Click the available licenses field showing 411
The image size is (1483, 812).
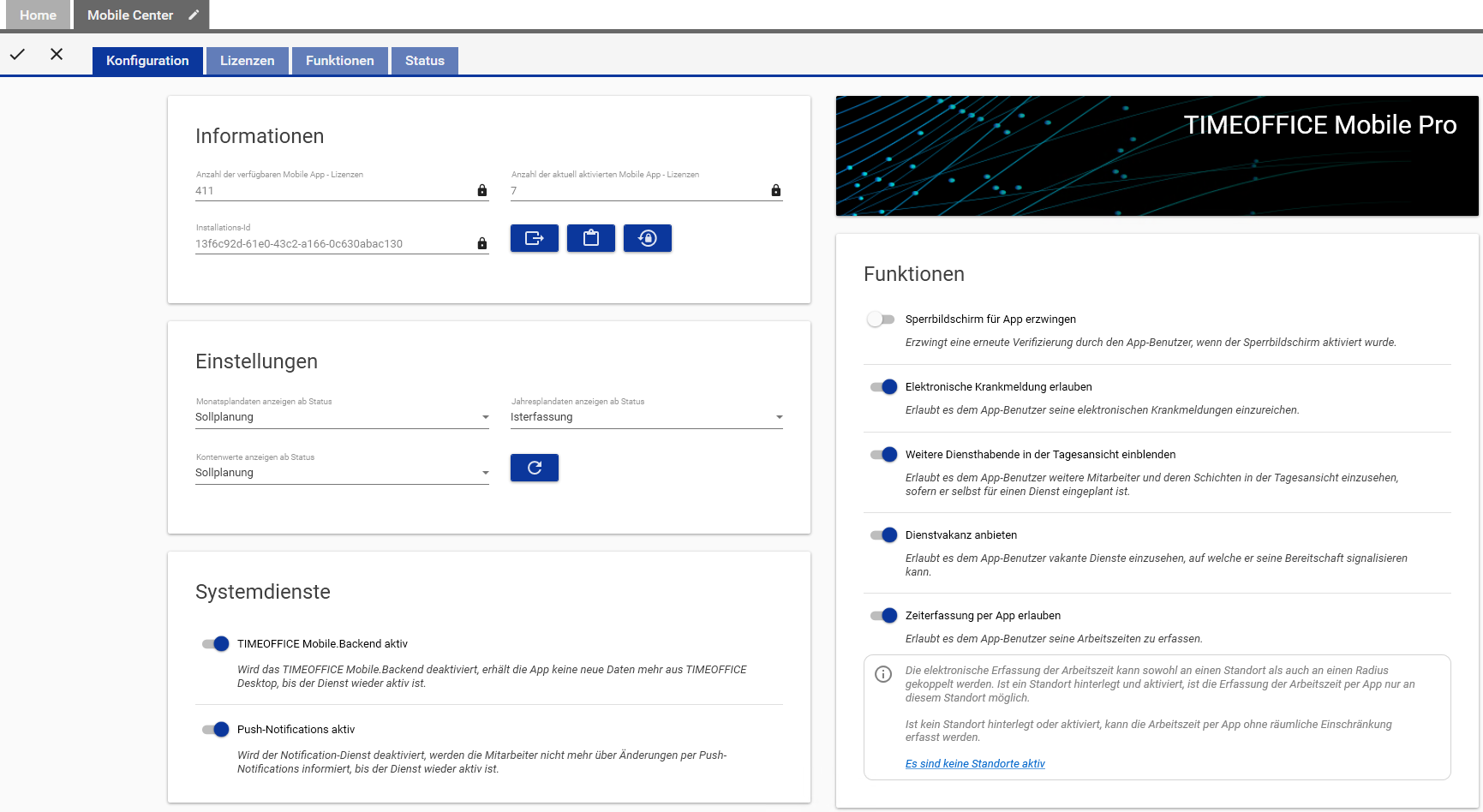342,191
